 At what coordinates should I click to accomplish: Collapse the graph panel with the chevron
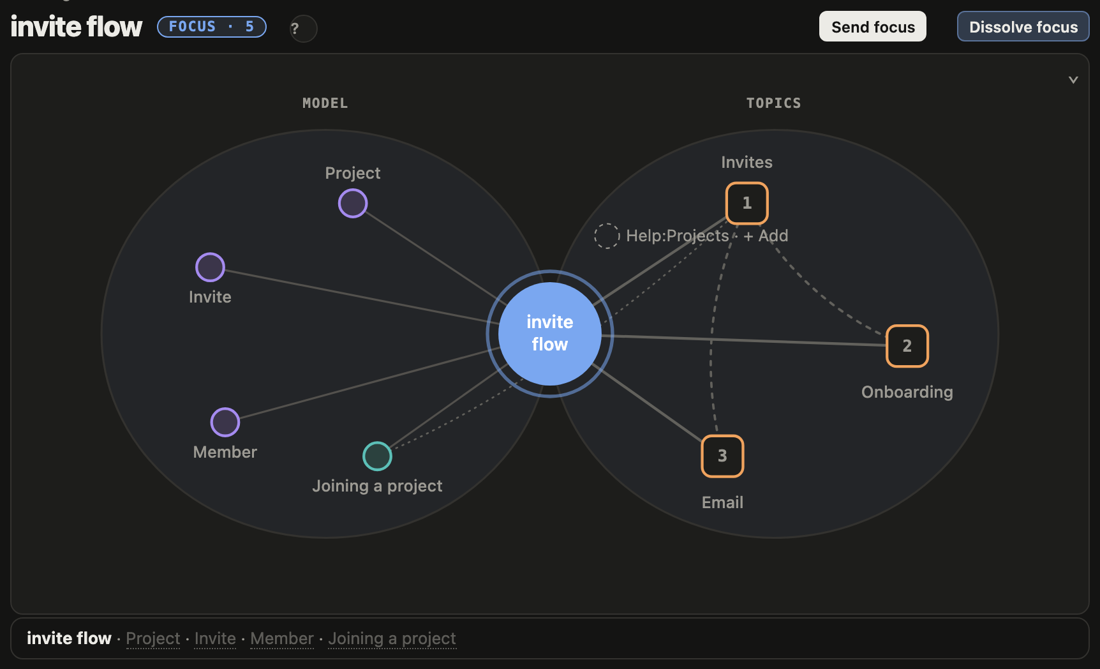point(1073,80)
